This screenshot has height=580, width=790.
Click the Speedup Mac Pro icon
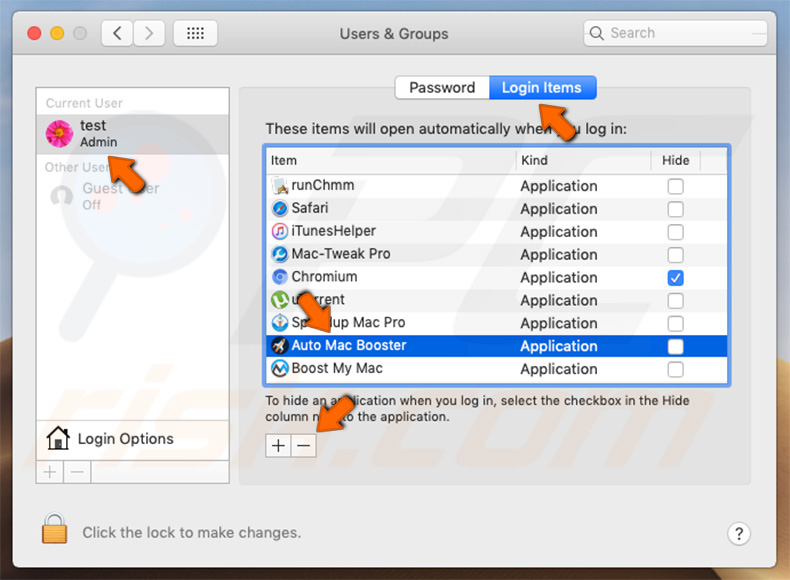[x=280, y=323]
